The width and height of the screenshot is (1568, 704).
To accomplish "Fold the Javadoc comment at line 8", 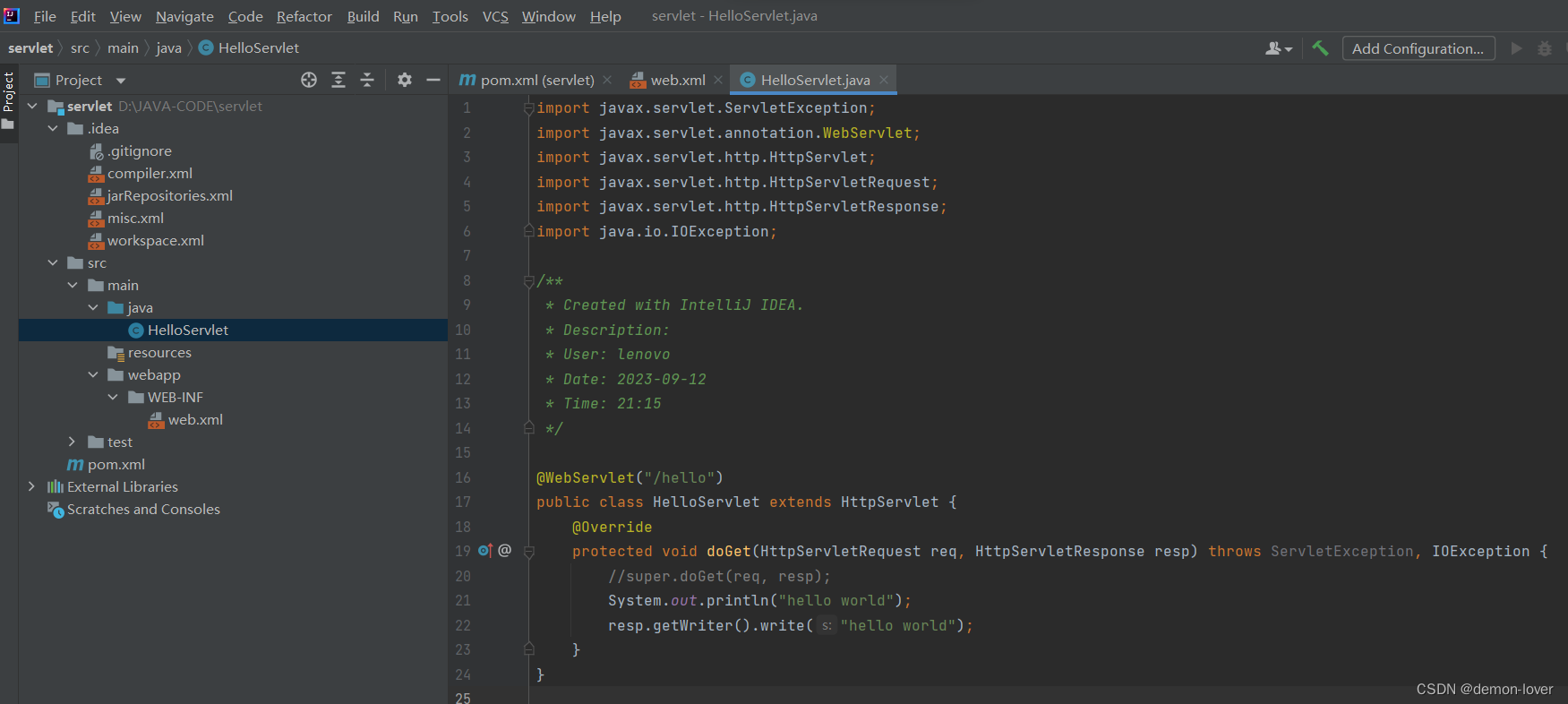I will click(x=528, y=281).
